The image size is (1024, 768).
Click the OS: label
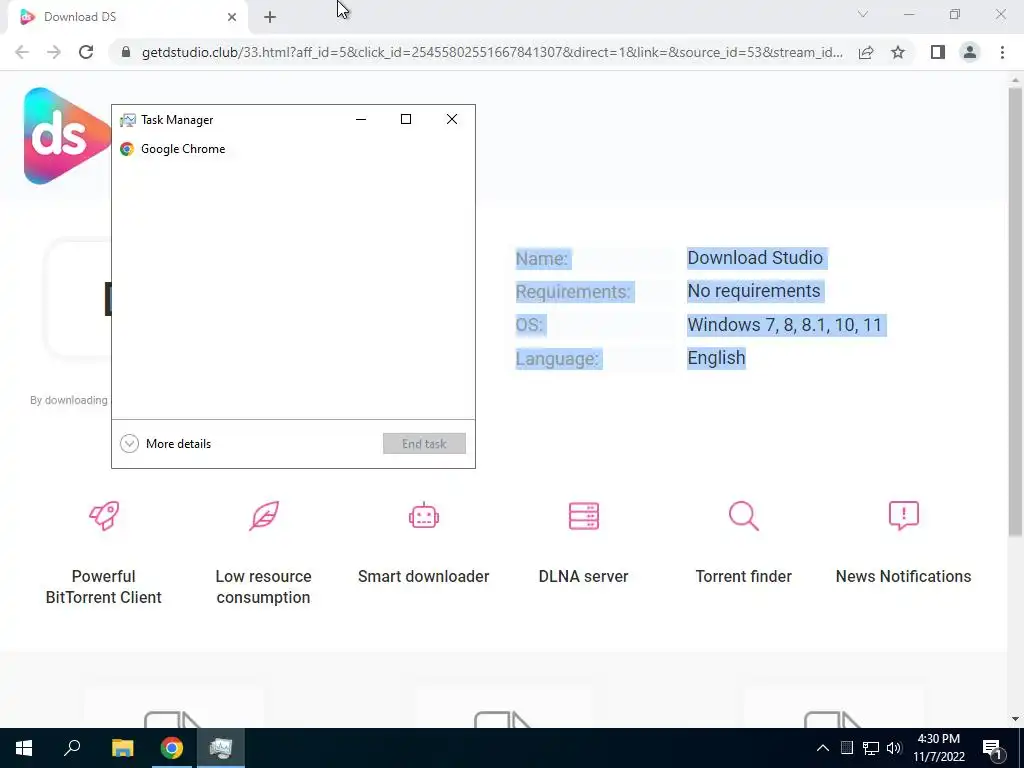click(529, 325)
